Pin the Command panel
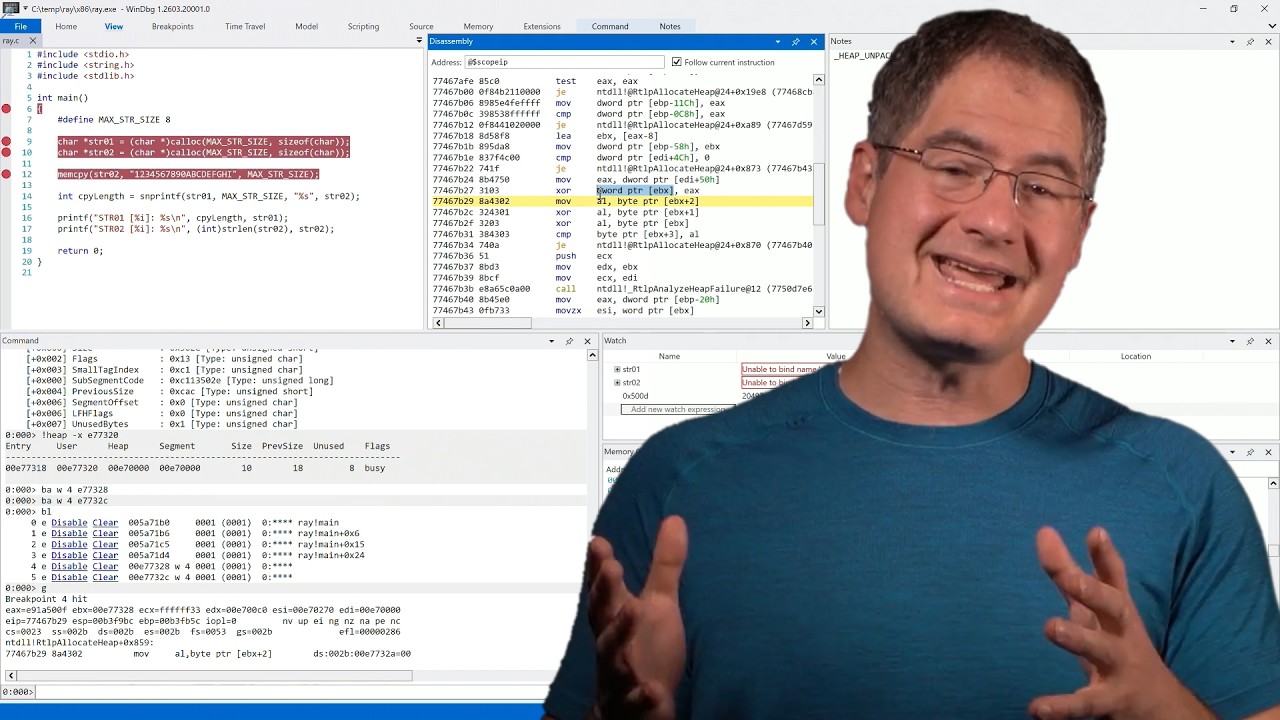Screen dimensions: 1280x720 click(x=570, y=341)
